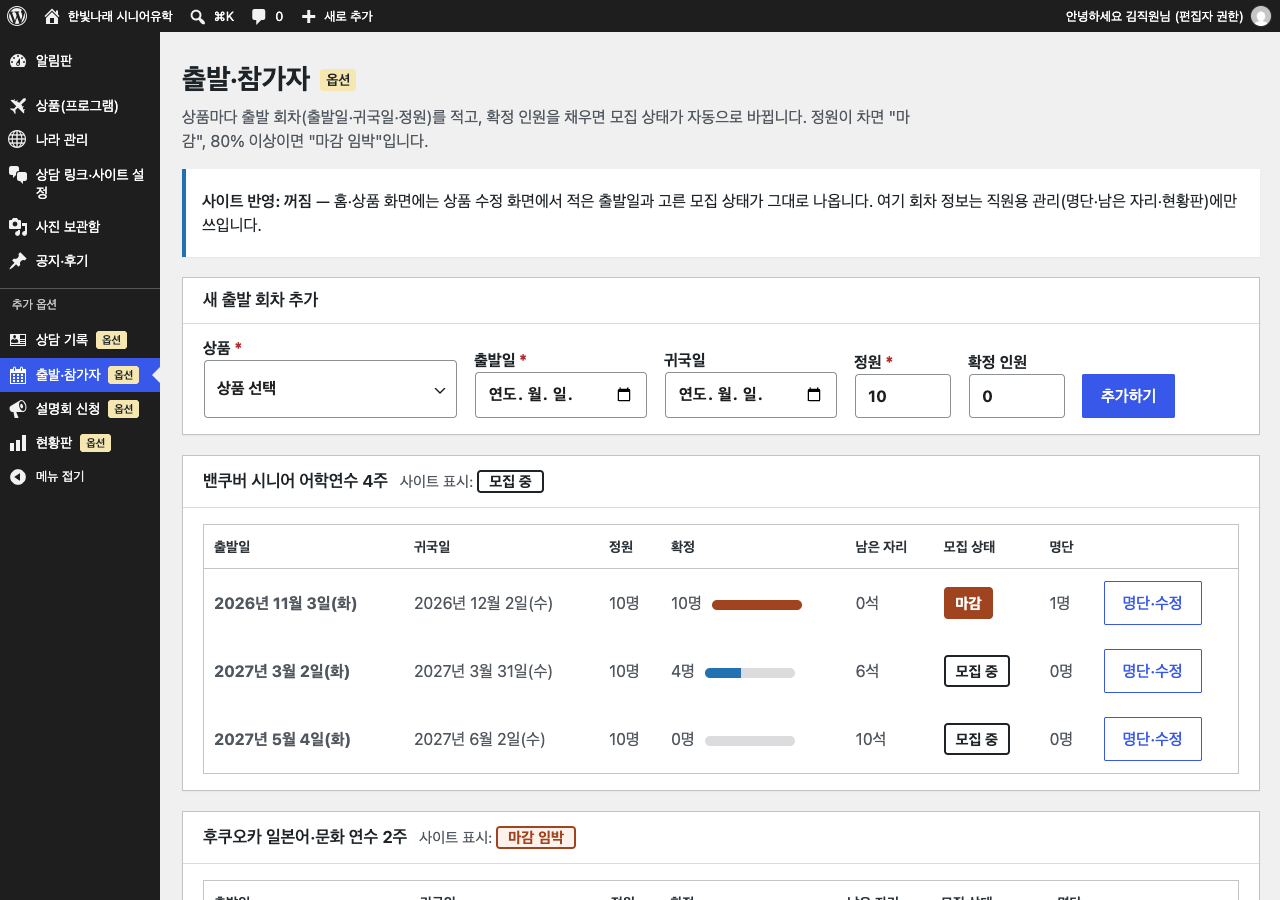Viewport: 1280px width, 900px height.
Task: Click the user avatar in admin bar
Action: point(1260,16)
